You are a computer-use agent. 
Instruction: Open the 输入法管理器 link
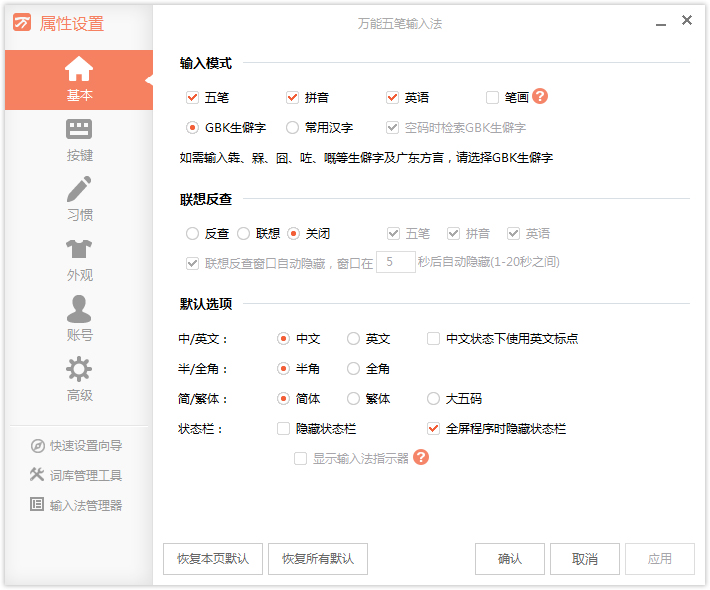86,505
